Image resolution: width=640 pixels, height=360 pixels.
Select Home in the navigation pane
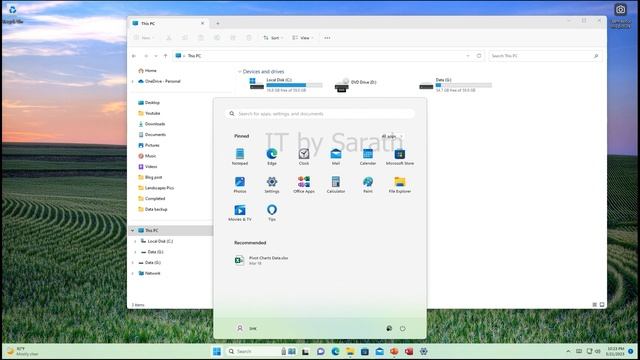coord(147,71)
